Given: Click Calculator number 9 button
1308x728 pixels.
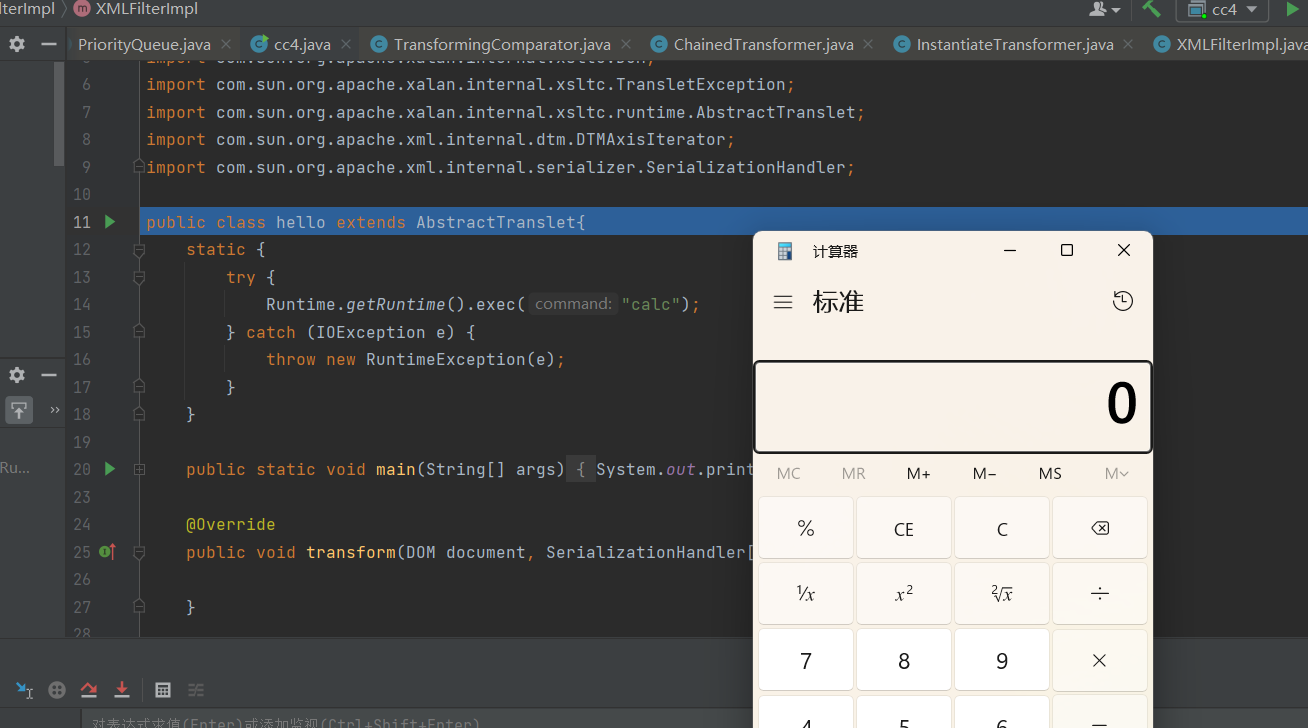Looking at the screenshot, I should [1002, 660].
